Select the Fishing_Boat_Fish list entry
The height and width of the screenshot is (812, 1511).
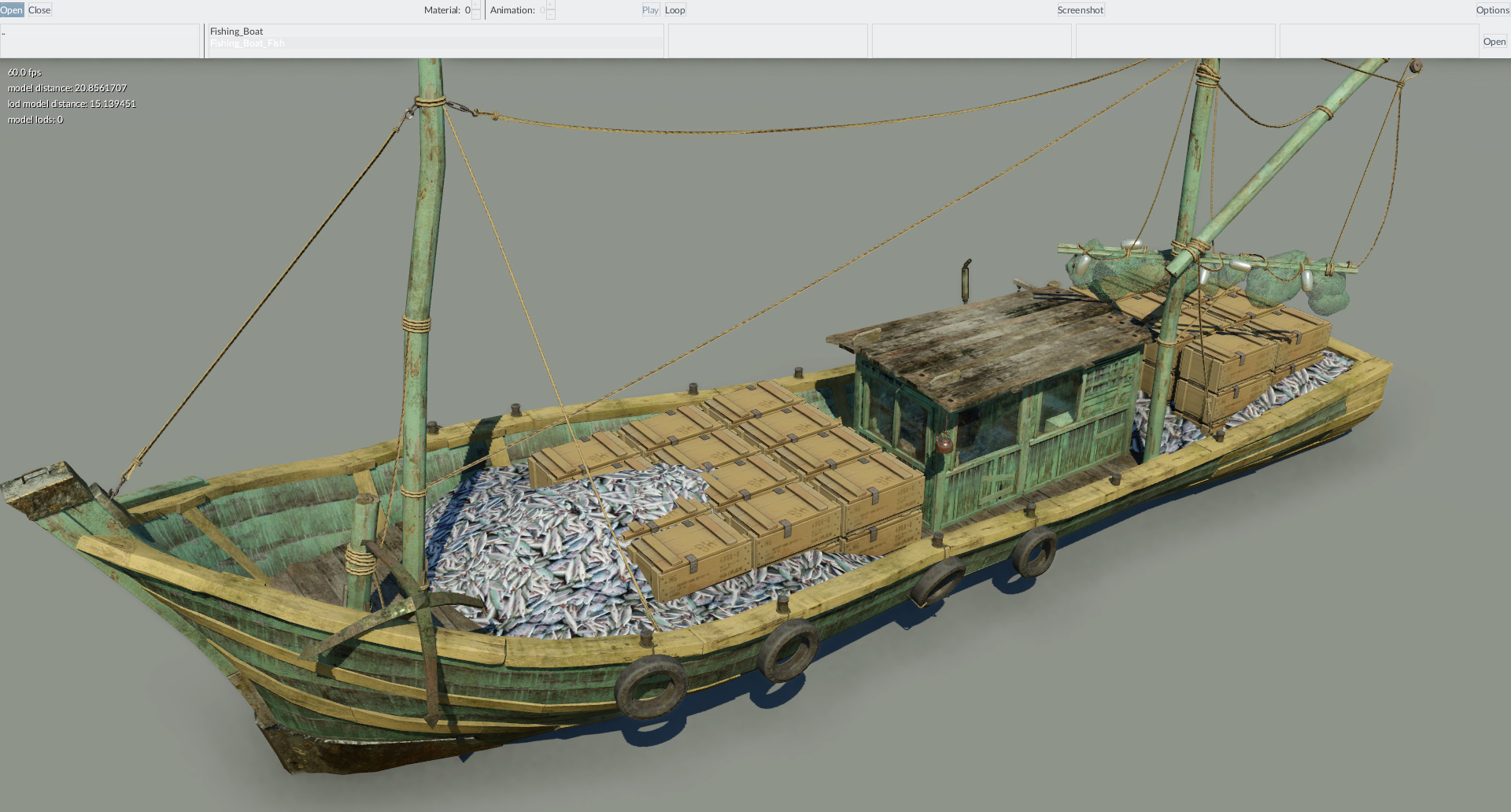[435, 43]
